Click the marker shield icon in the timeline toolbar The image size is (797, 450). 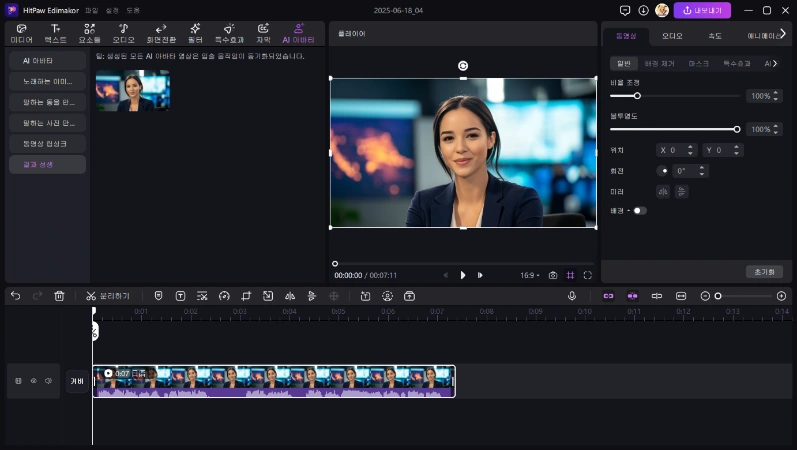point(158,296)
